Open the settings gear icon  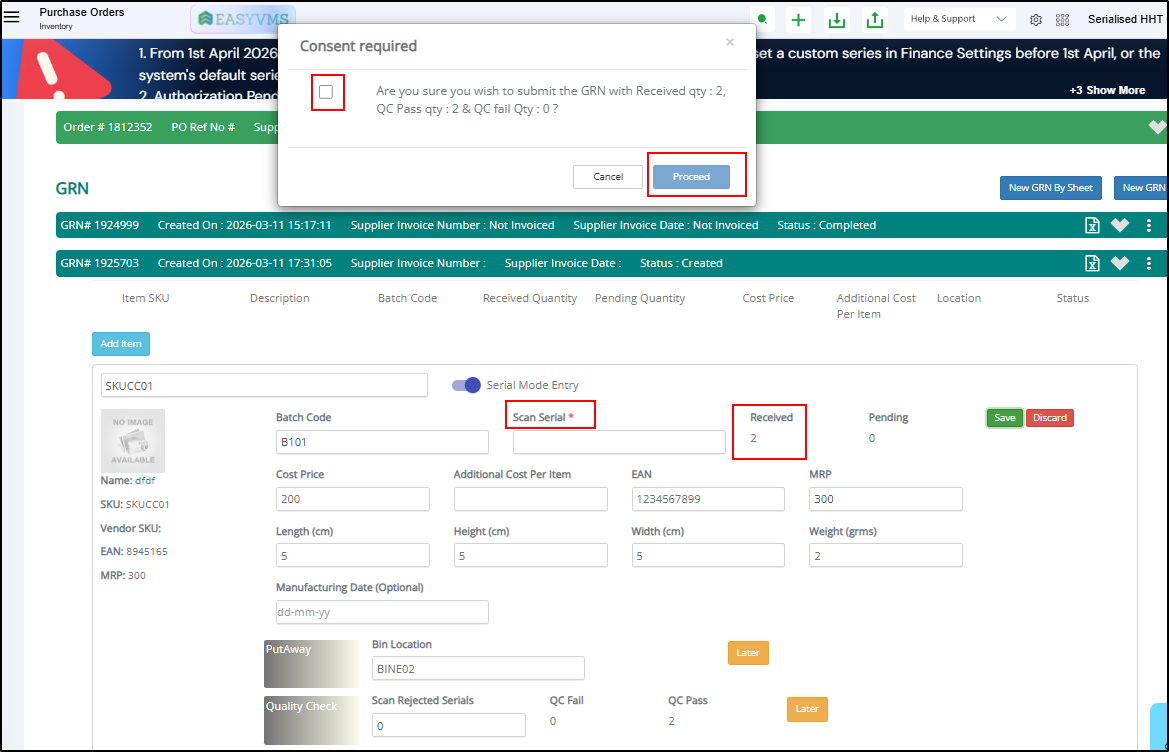tap(1036, 20)
